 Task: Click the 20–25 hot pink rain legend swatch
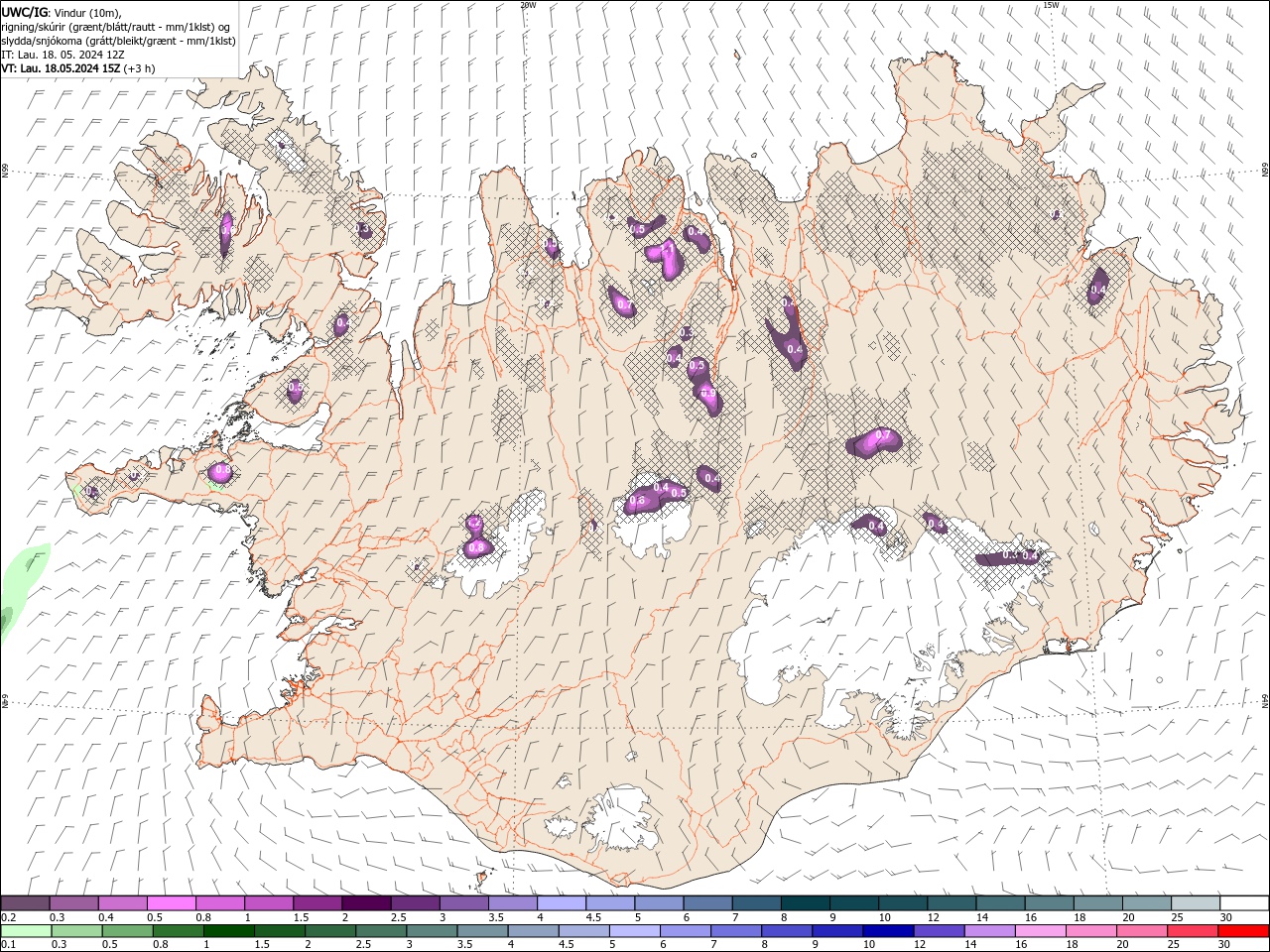click(x=1140, y=931)
